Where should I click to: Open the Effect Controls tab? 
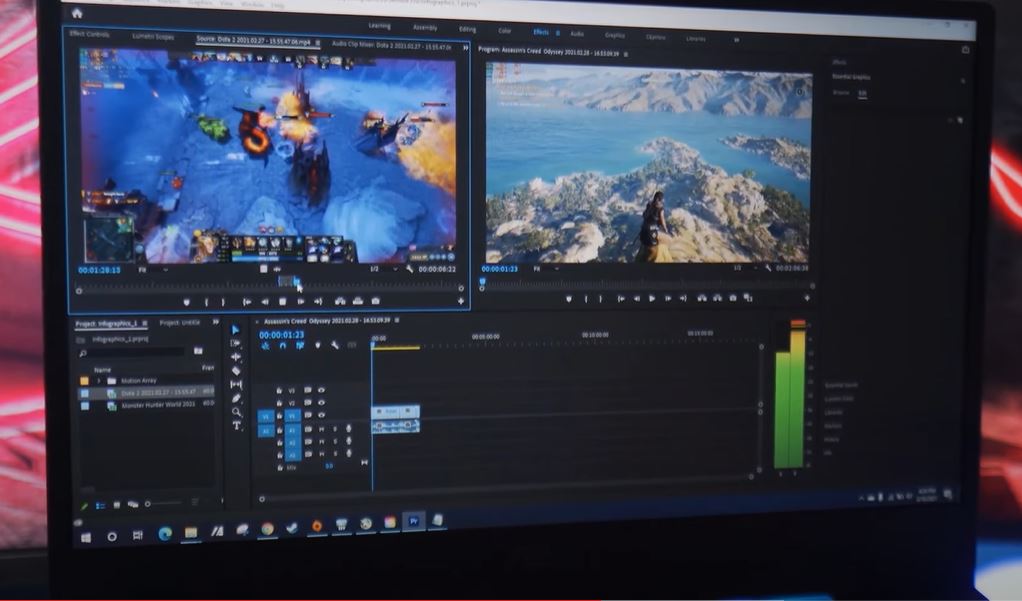coord(89,34)
